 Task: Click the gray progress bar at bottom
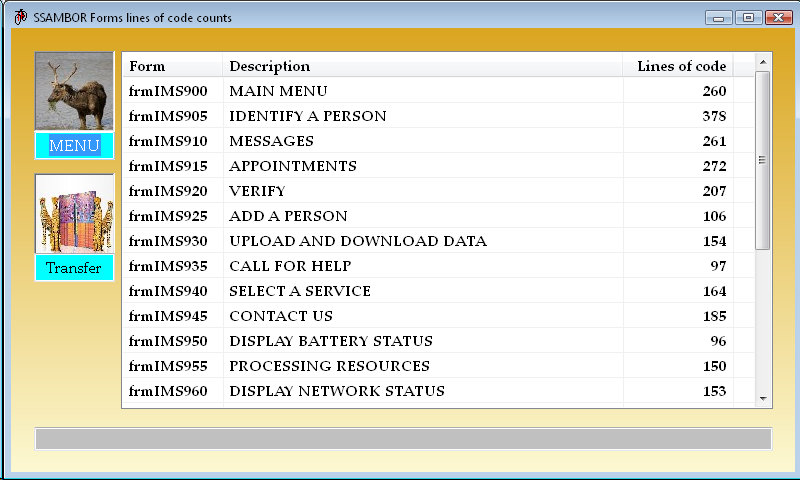pyautogui.click(x=403, y=438)
